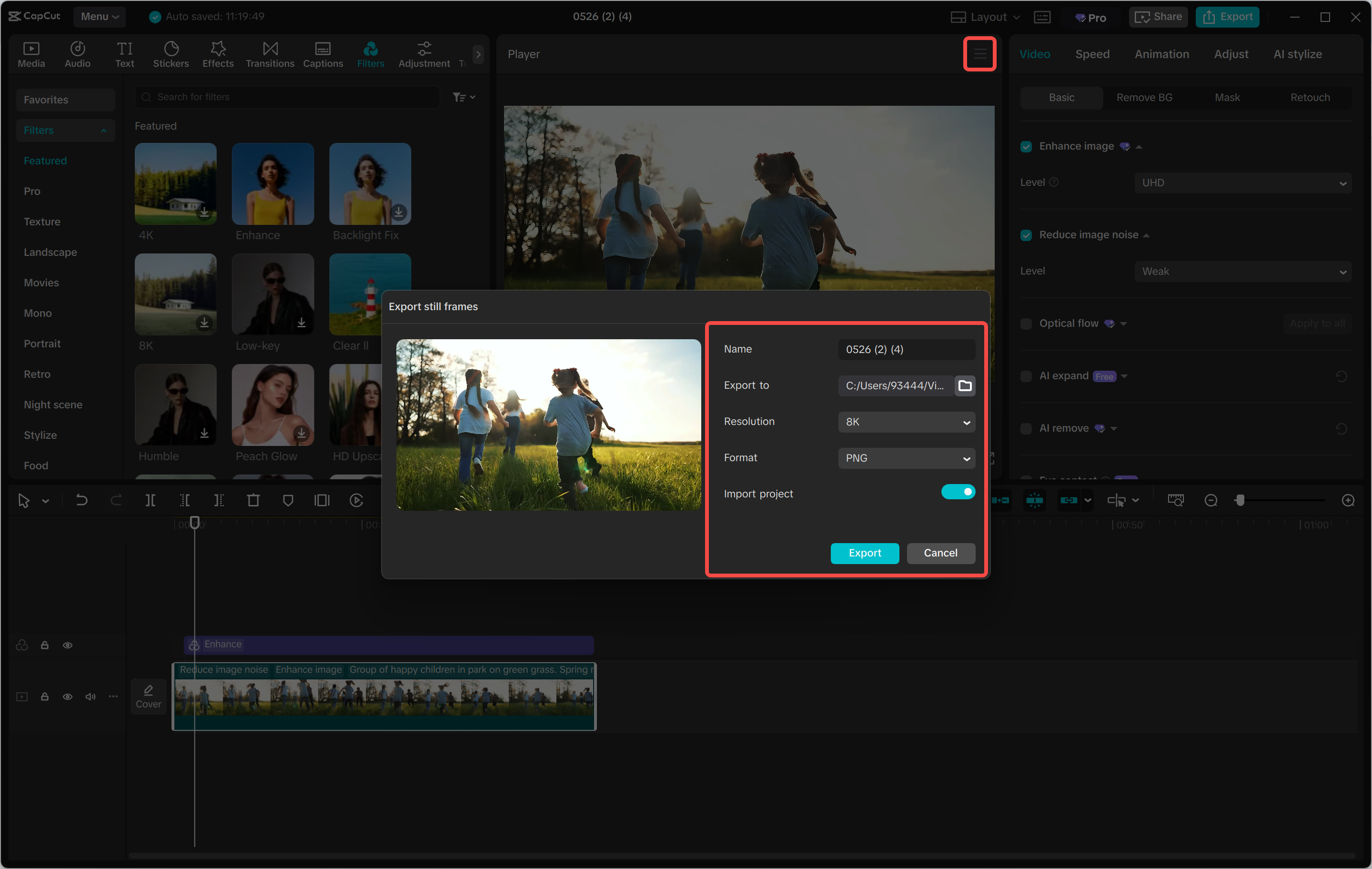The image size is (1372, 869).
Task: Zoom in on the timeline
Action: tap(1349, 500)
